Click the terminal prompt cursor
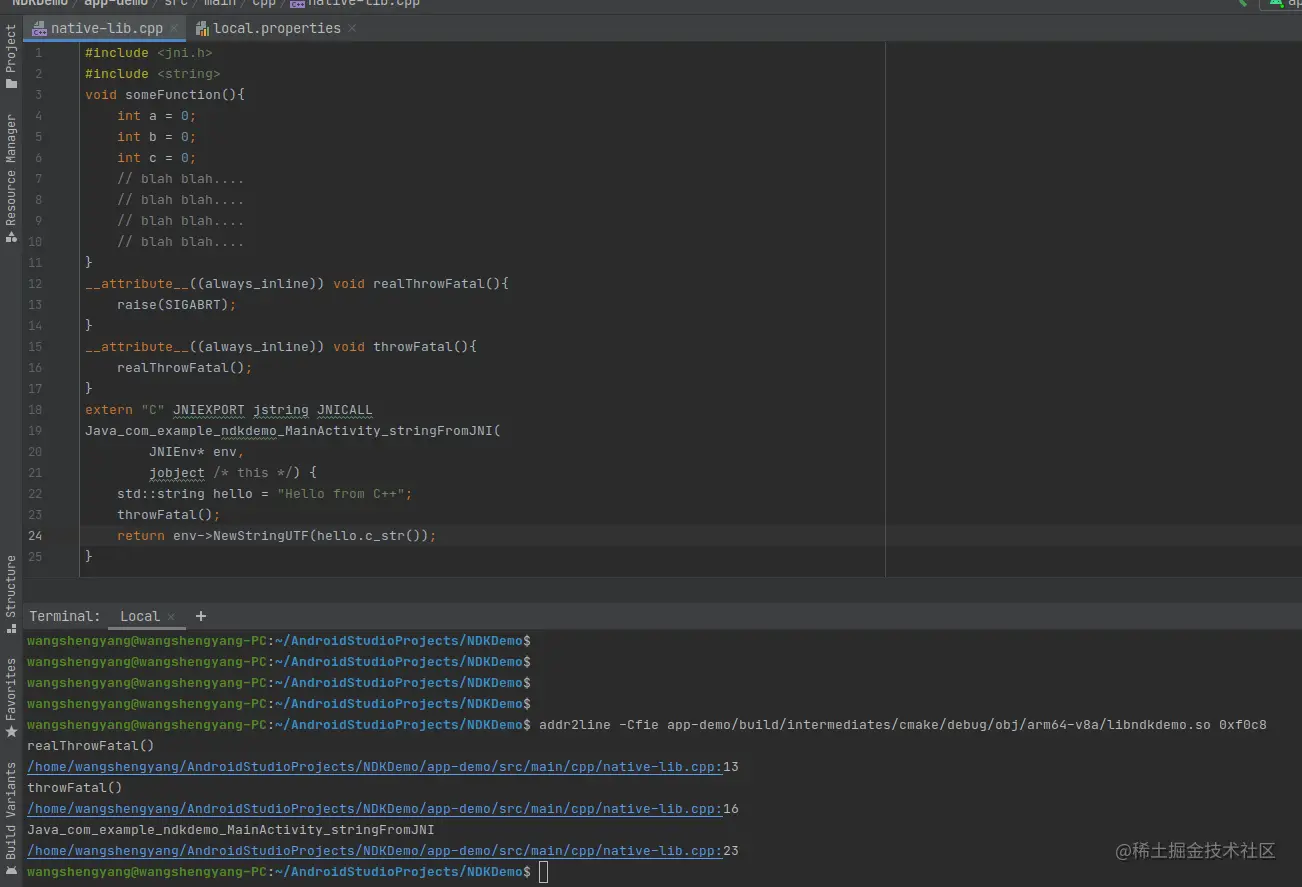Image resolution: width=1302 pixels, height=887 pixels. (543, 872)
